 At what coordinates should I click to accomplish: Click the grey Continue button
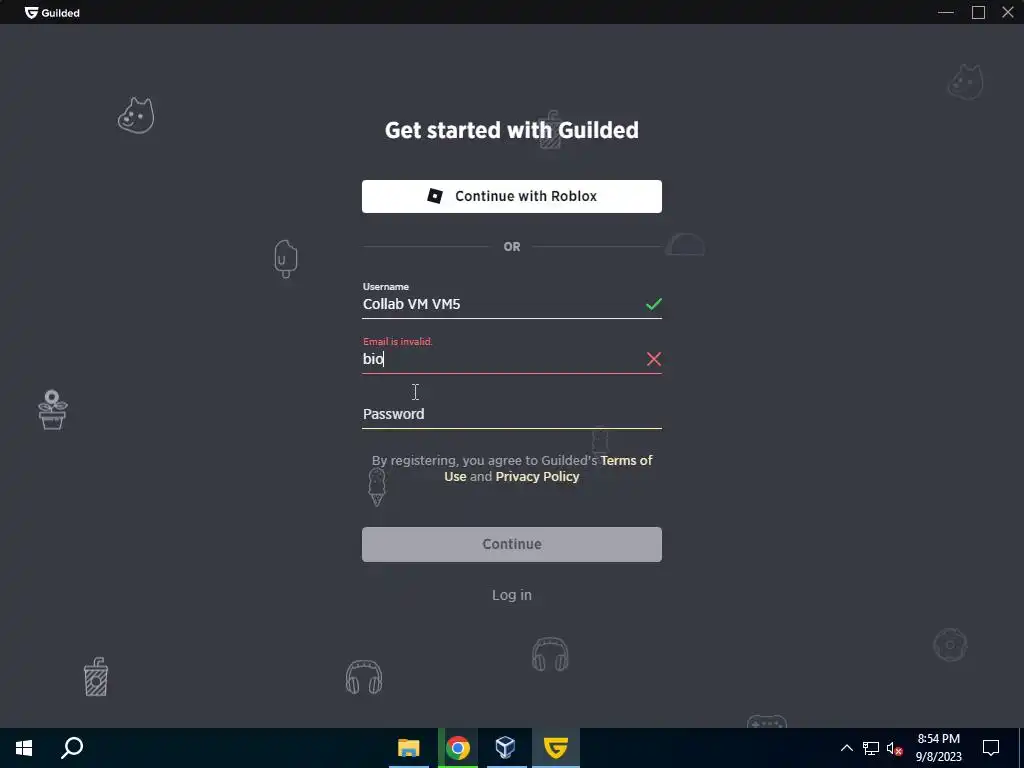[x=511, y=544]
